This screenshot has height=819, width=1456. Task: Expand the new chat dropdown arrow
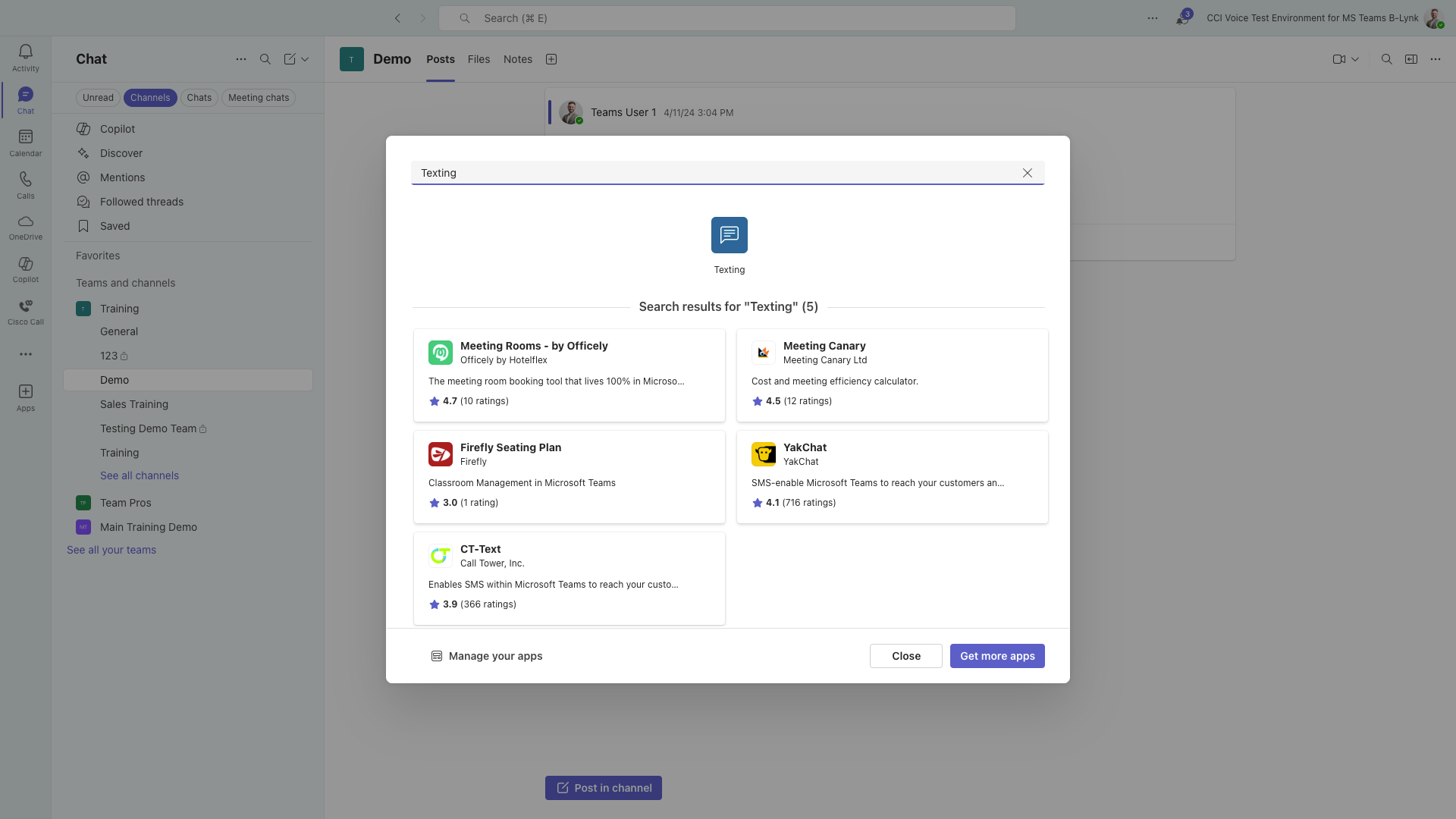point(305,59)
